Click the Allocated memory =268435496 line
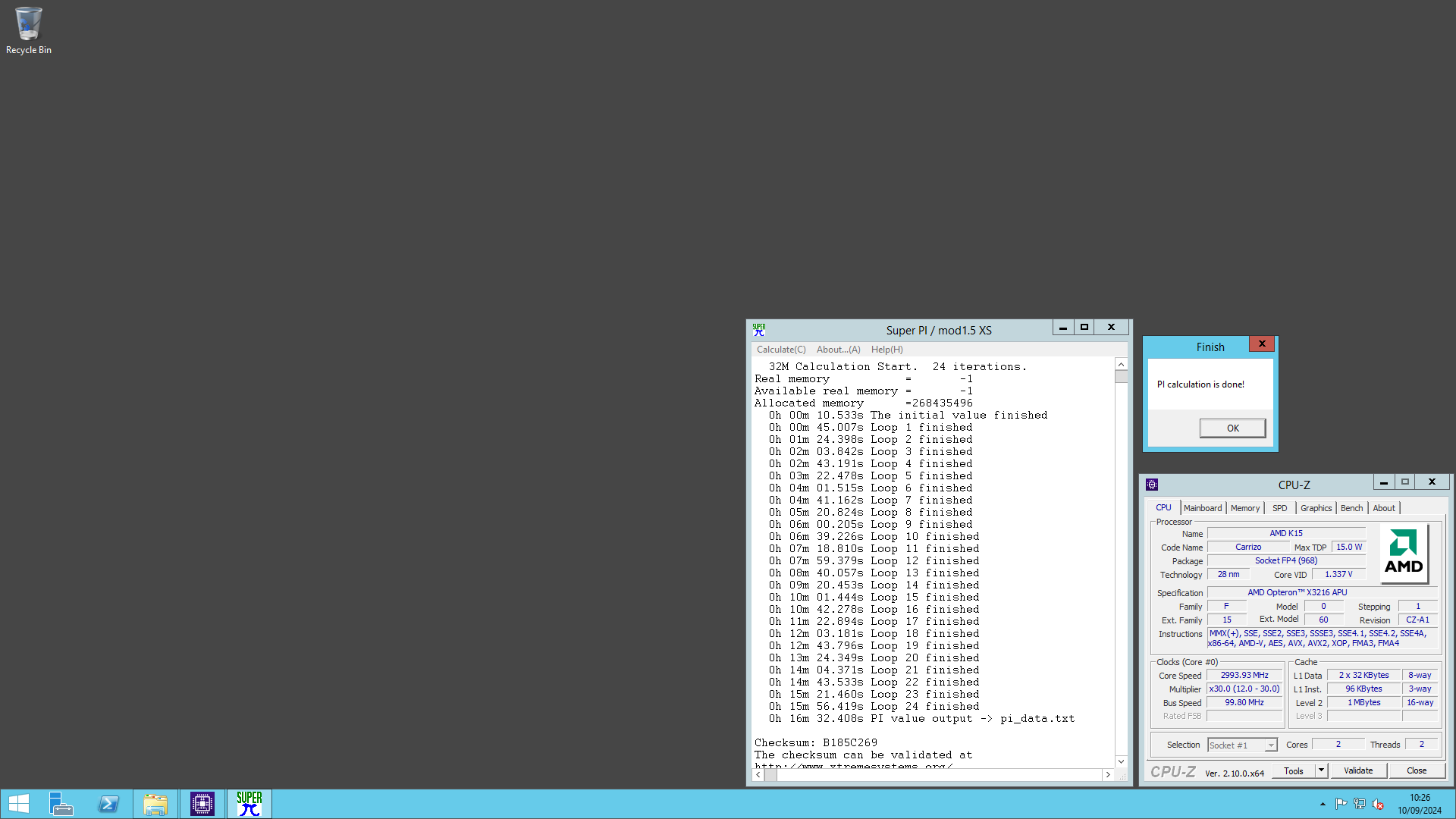Image resolution: width=1456 pixels, height=819 pixels. click(x=863, y=403)
